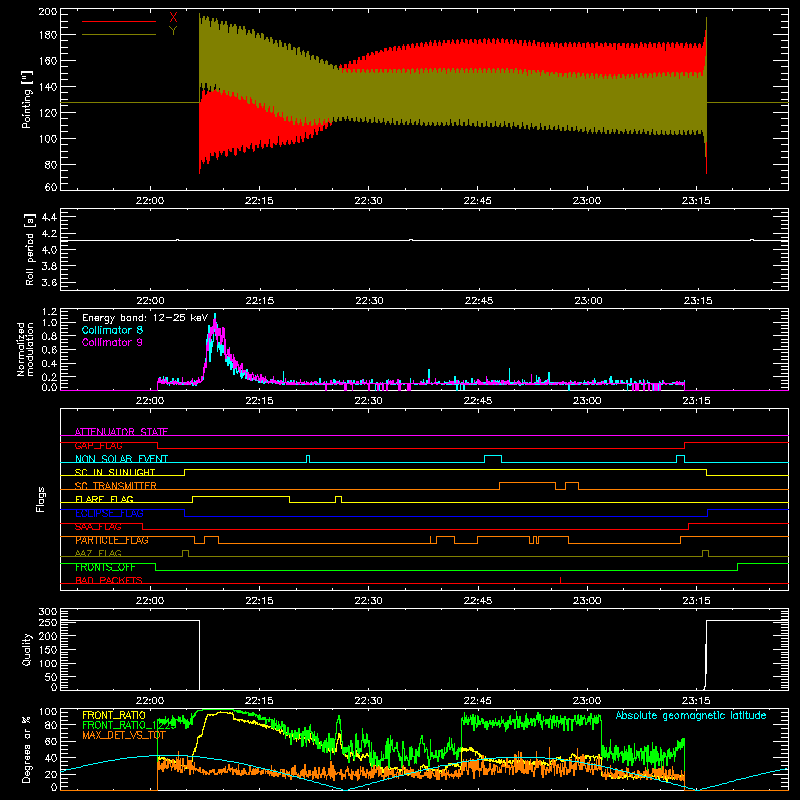The width and height of the screenshot is (800, 800).
Task: Click the red X legend label
Action: 173,17
